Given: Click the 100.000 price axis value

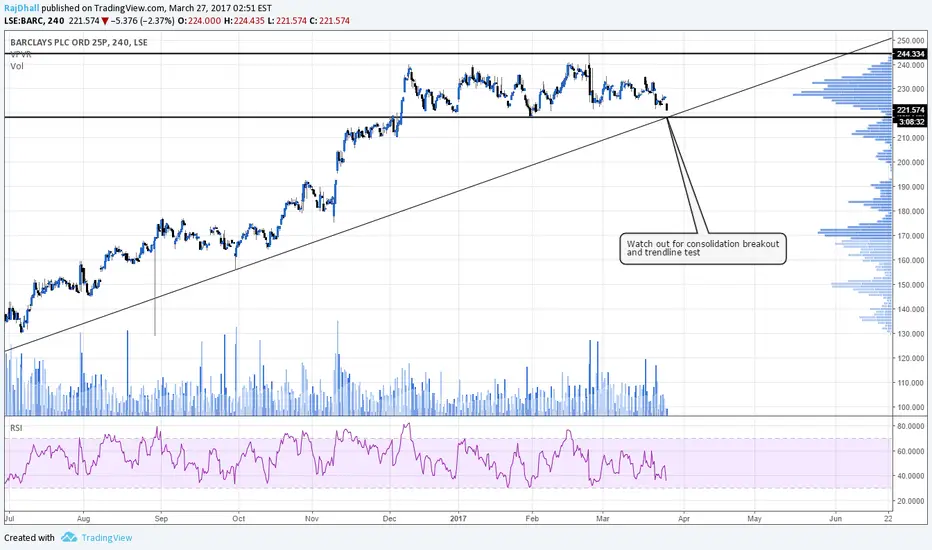Looking at the screenshot, I should [911, 407].
